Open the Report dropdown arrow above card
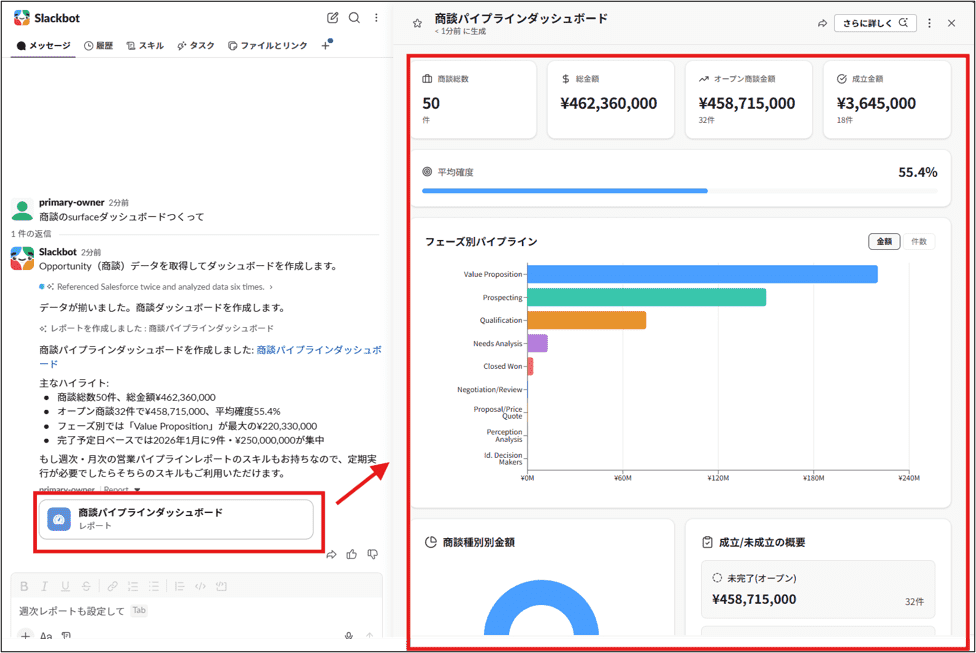This screenshot has height=653, width=976. (x=138, y=490)
